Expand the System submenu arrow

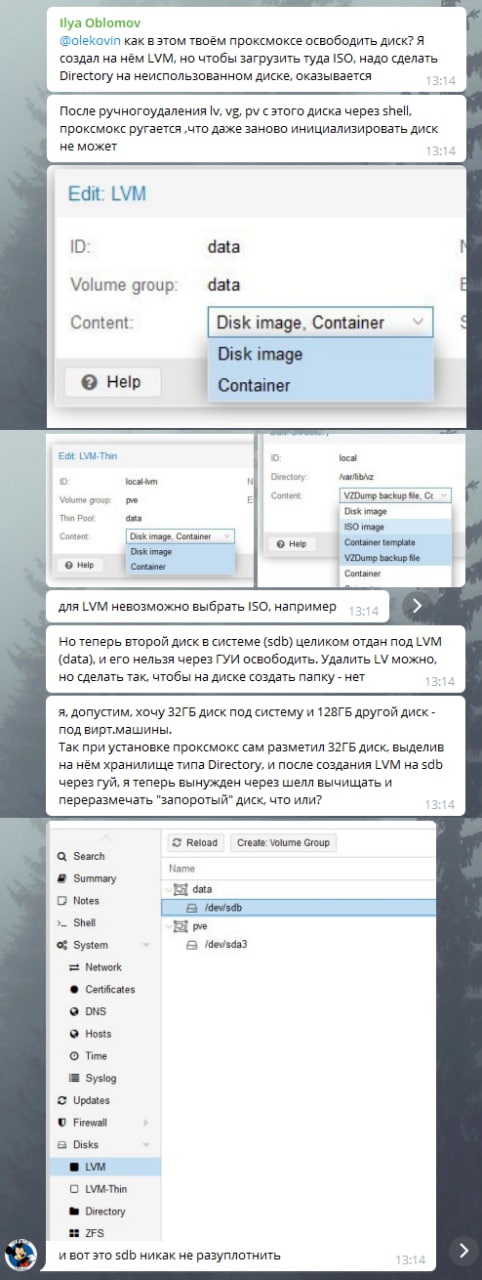145,945
